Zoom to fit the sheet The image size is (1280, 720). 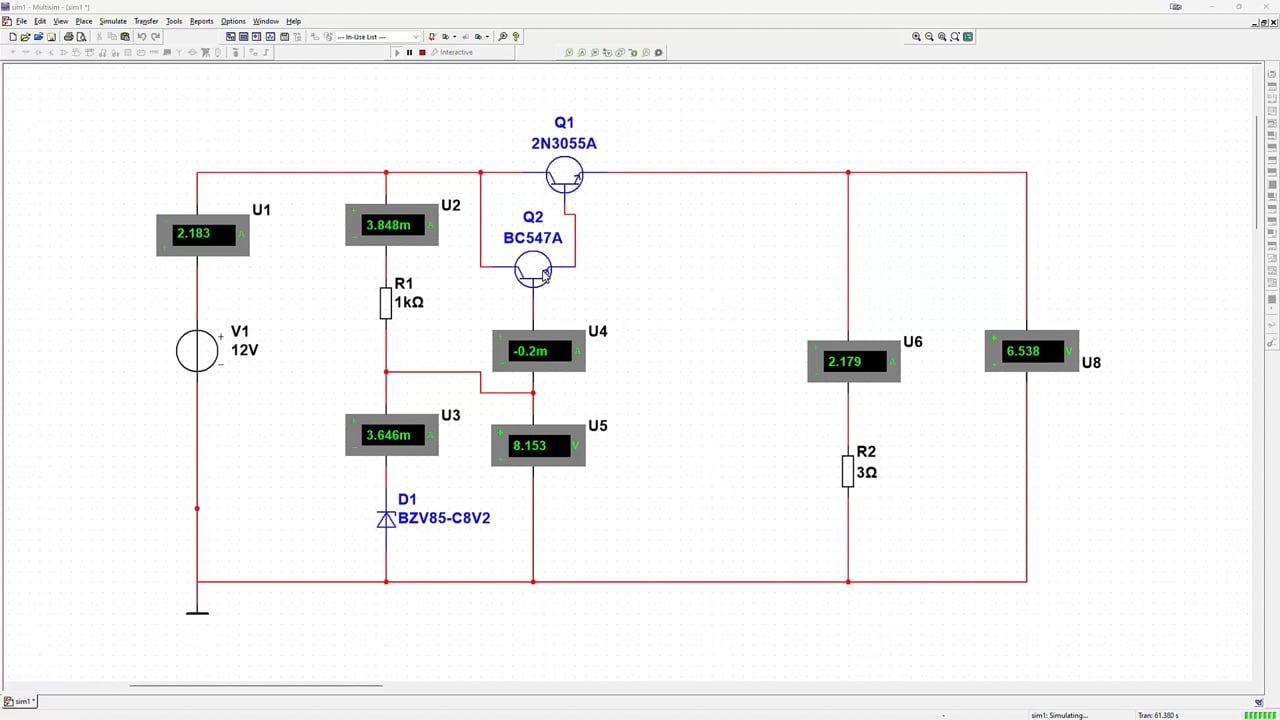click(x=955, y=37)
